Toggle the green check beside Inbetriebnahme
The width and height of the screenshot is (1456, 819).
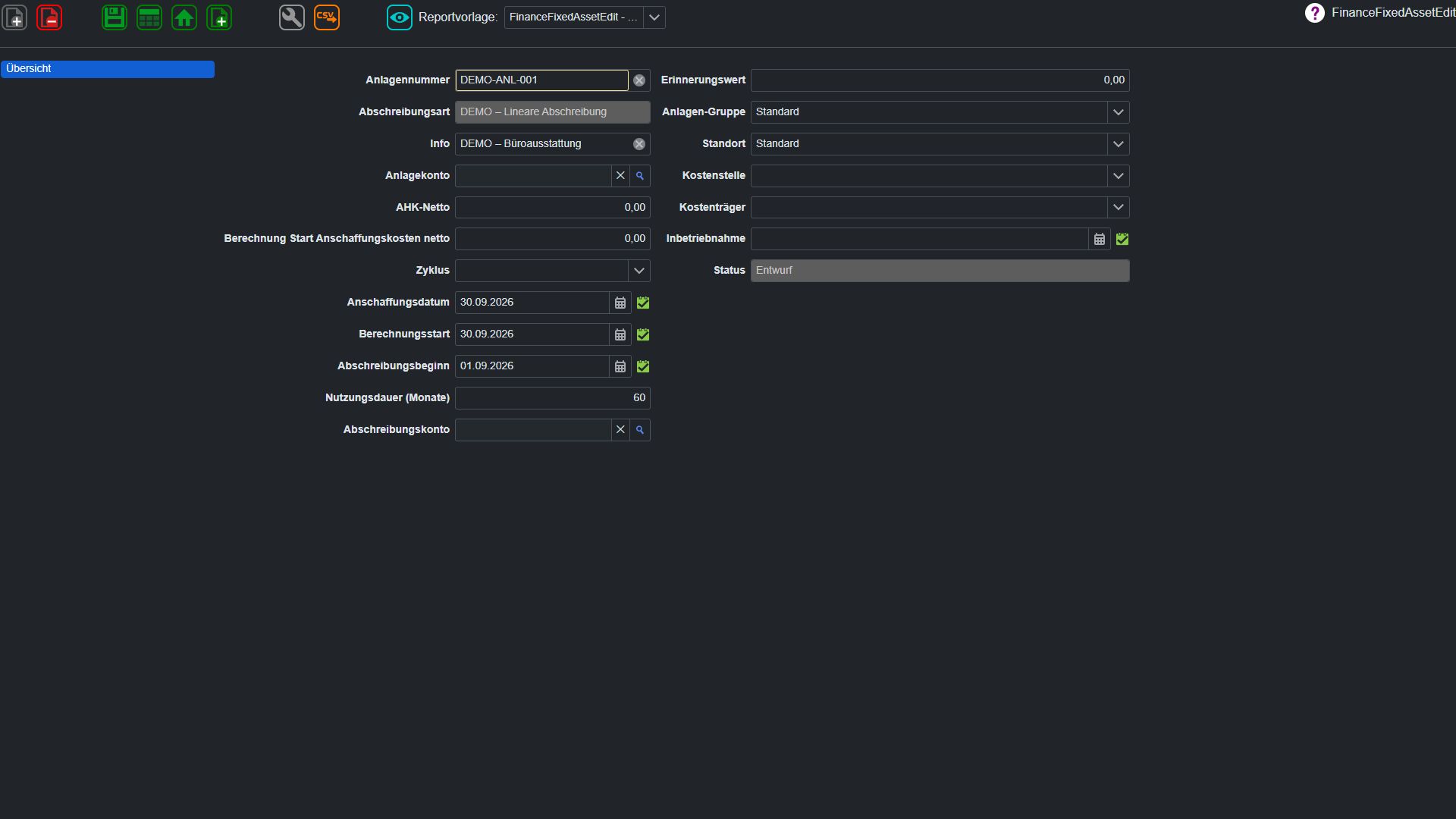click(1122, 239)
